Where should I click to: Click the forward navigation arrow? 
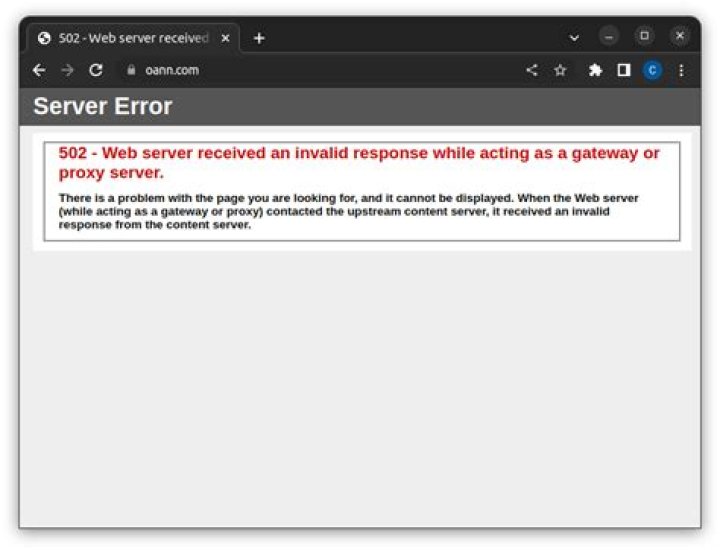(x=68, y=70)
